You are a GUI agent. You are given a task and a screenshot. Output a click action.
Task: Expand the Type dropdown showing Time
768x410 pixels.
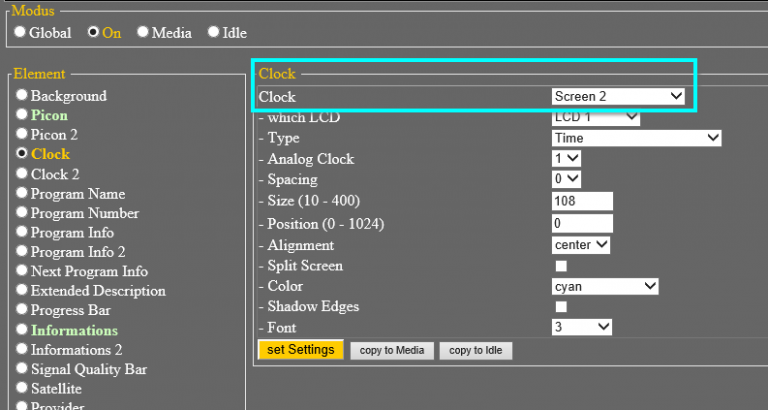pyautogui.click(x=636, y=138)
